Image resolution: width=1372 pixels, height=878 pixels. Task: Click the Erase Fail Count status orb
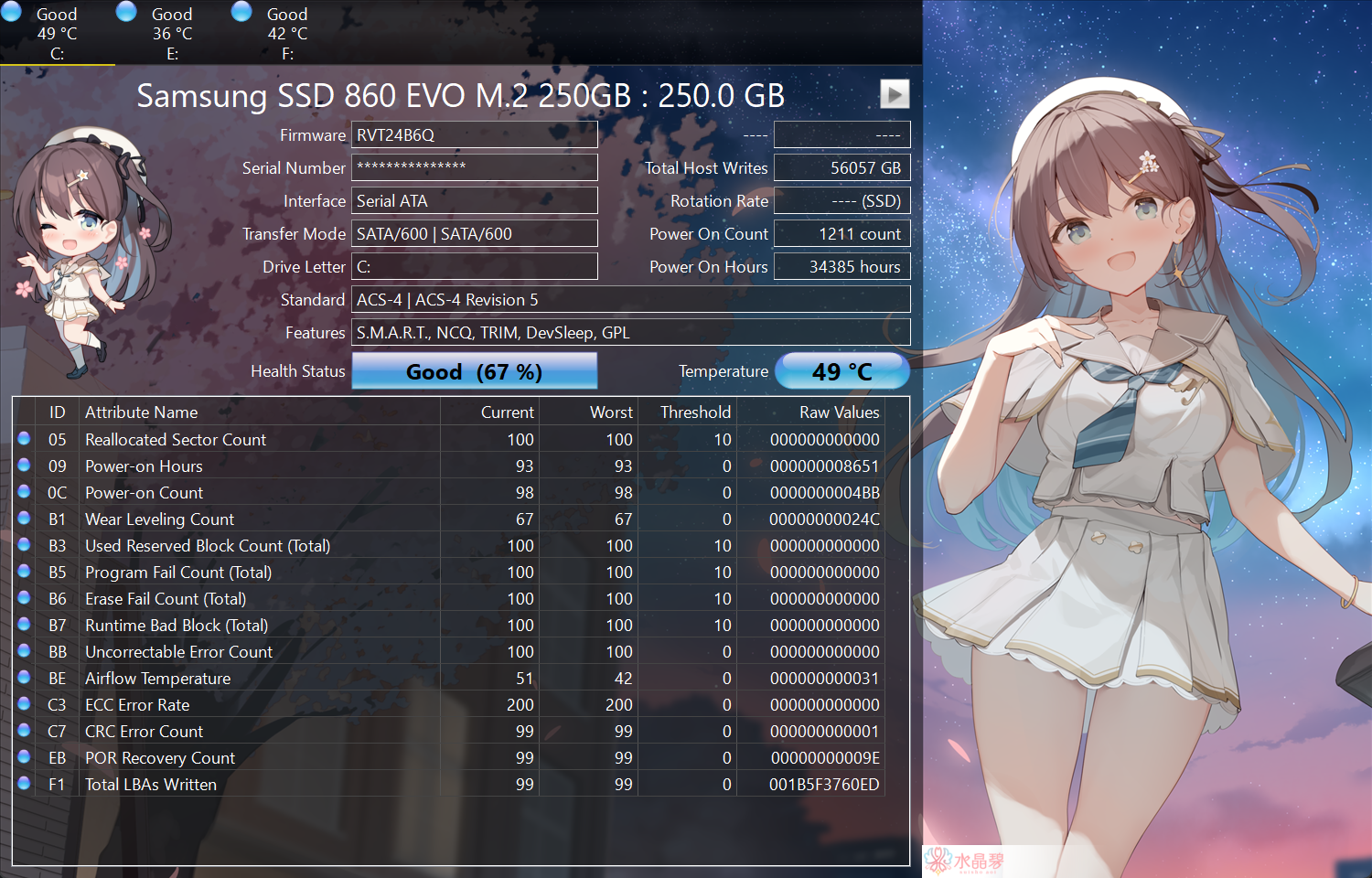coord(25,597)
